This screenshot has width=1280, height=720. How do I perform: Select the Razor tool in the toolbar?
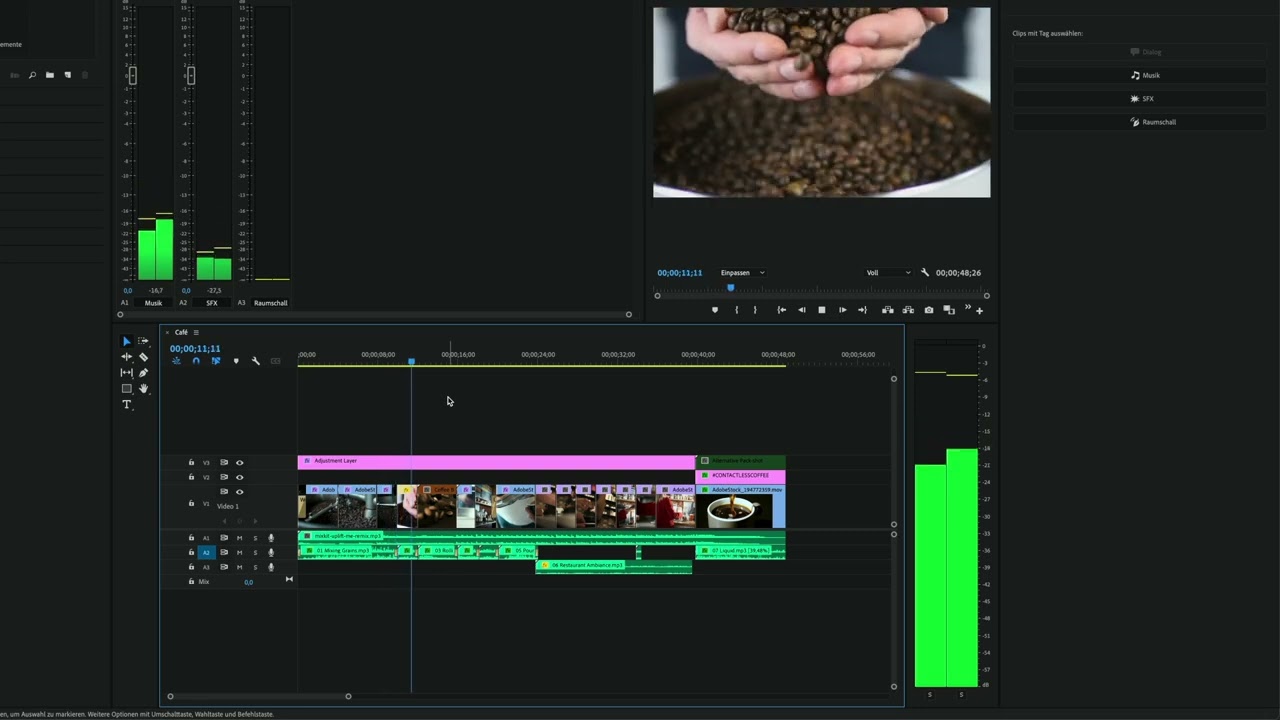coord(143,357)
